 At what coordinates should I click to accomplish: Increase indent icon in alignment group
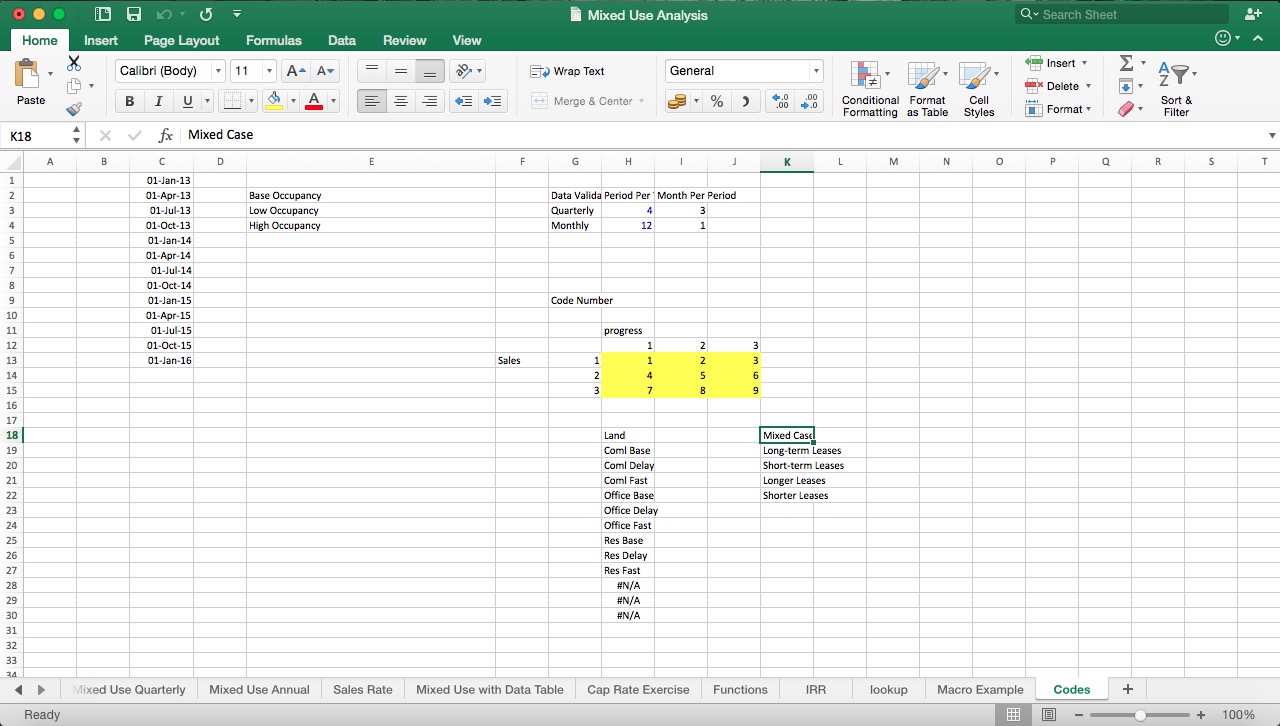point(492,101)
